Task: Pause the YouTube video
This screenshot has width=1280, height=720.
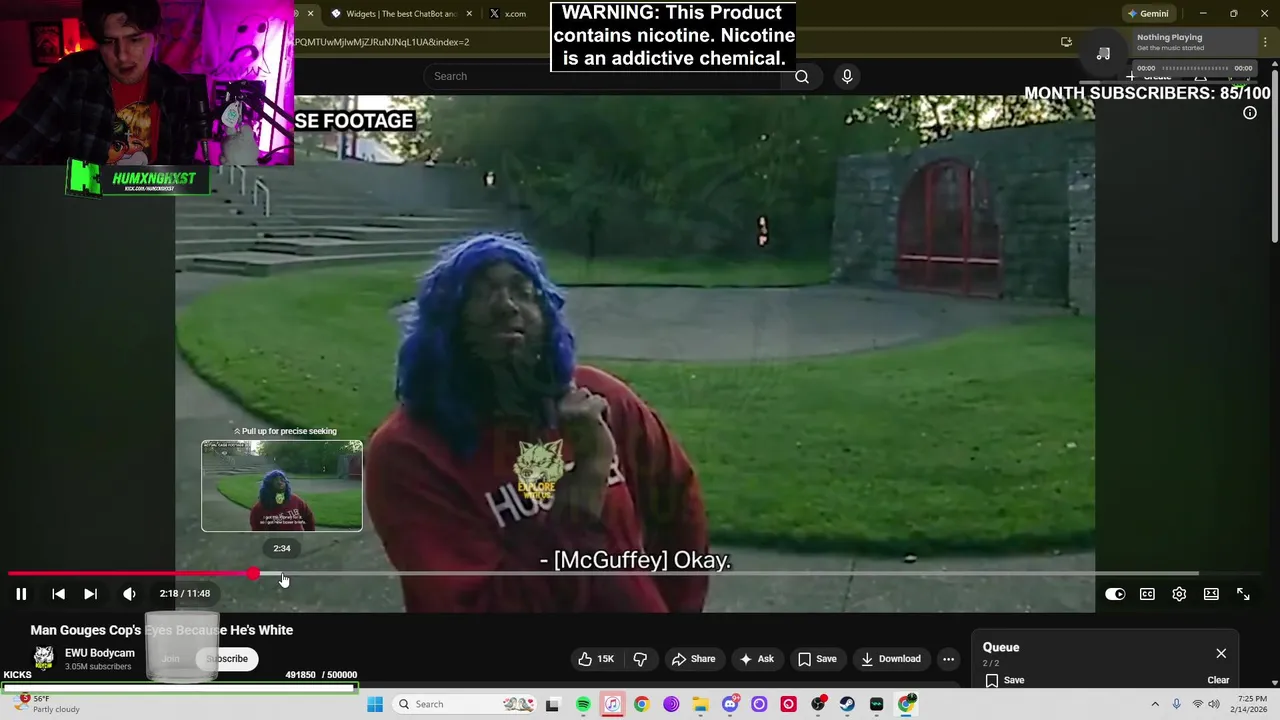Action: click(21, 594)
